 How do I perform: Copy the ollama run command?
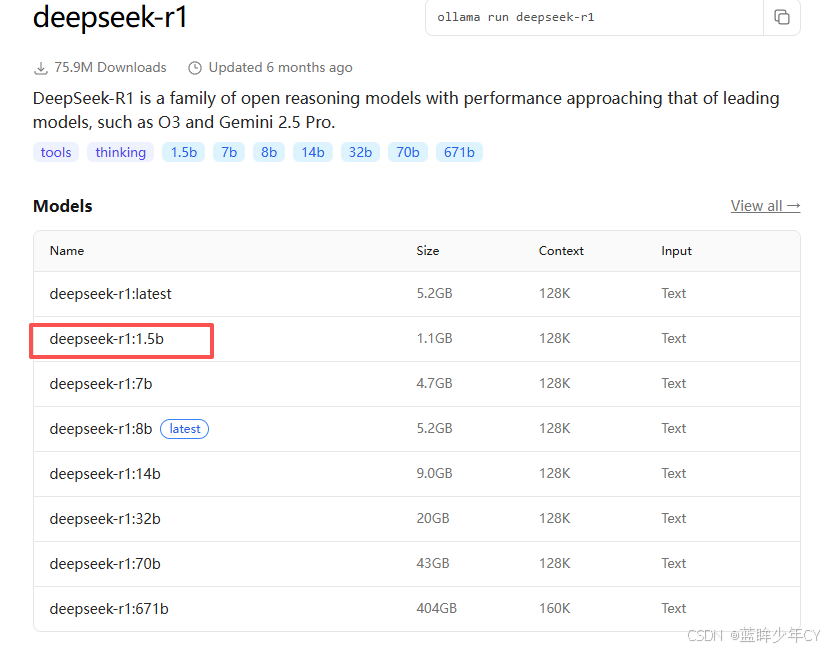(x=781, y=17)
